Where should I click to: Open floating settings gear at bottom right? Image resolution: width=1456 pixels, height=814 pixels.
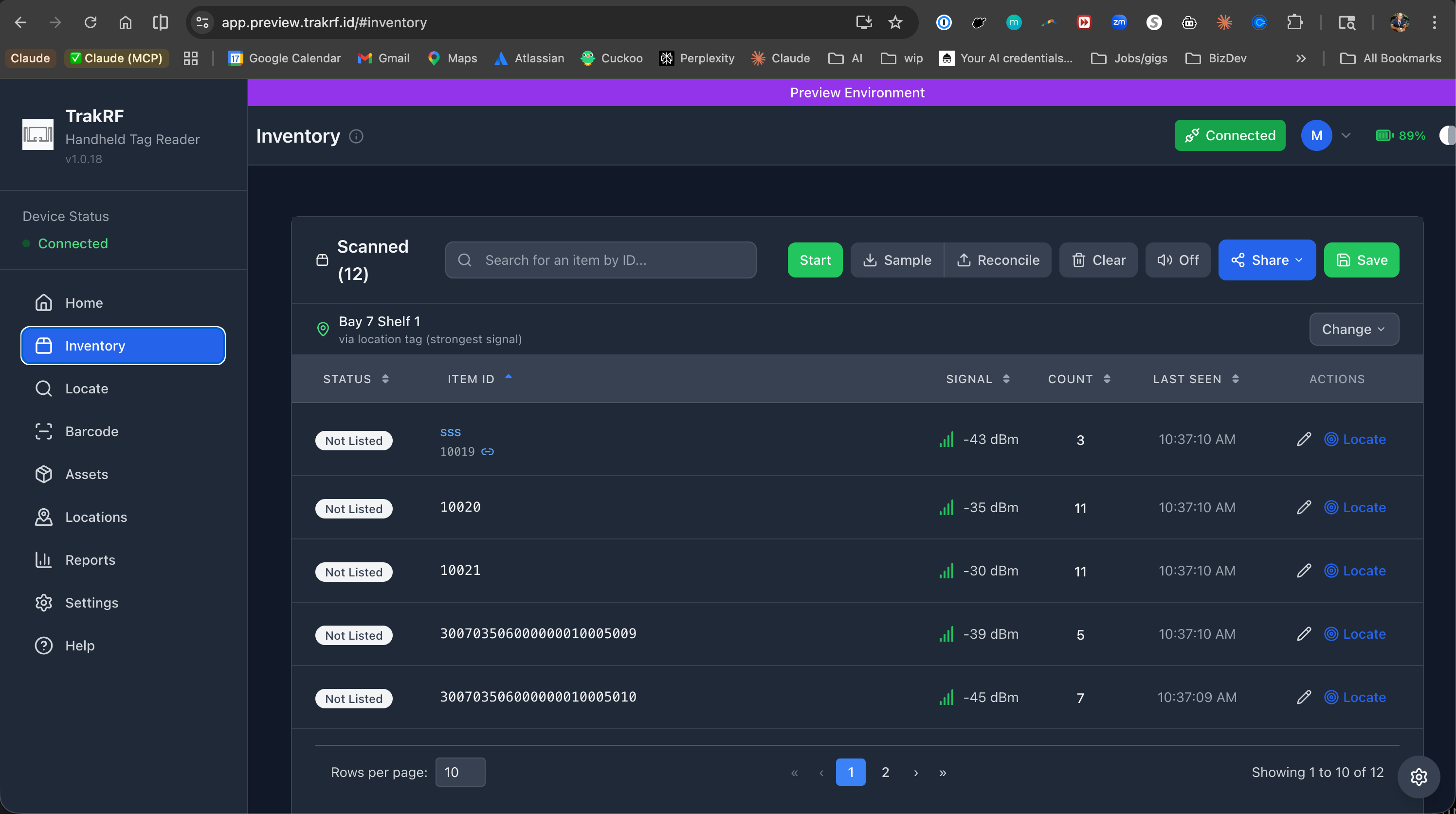1418,777
